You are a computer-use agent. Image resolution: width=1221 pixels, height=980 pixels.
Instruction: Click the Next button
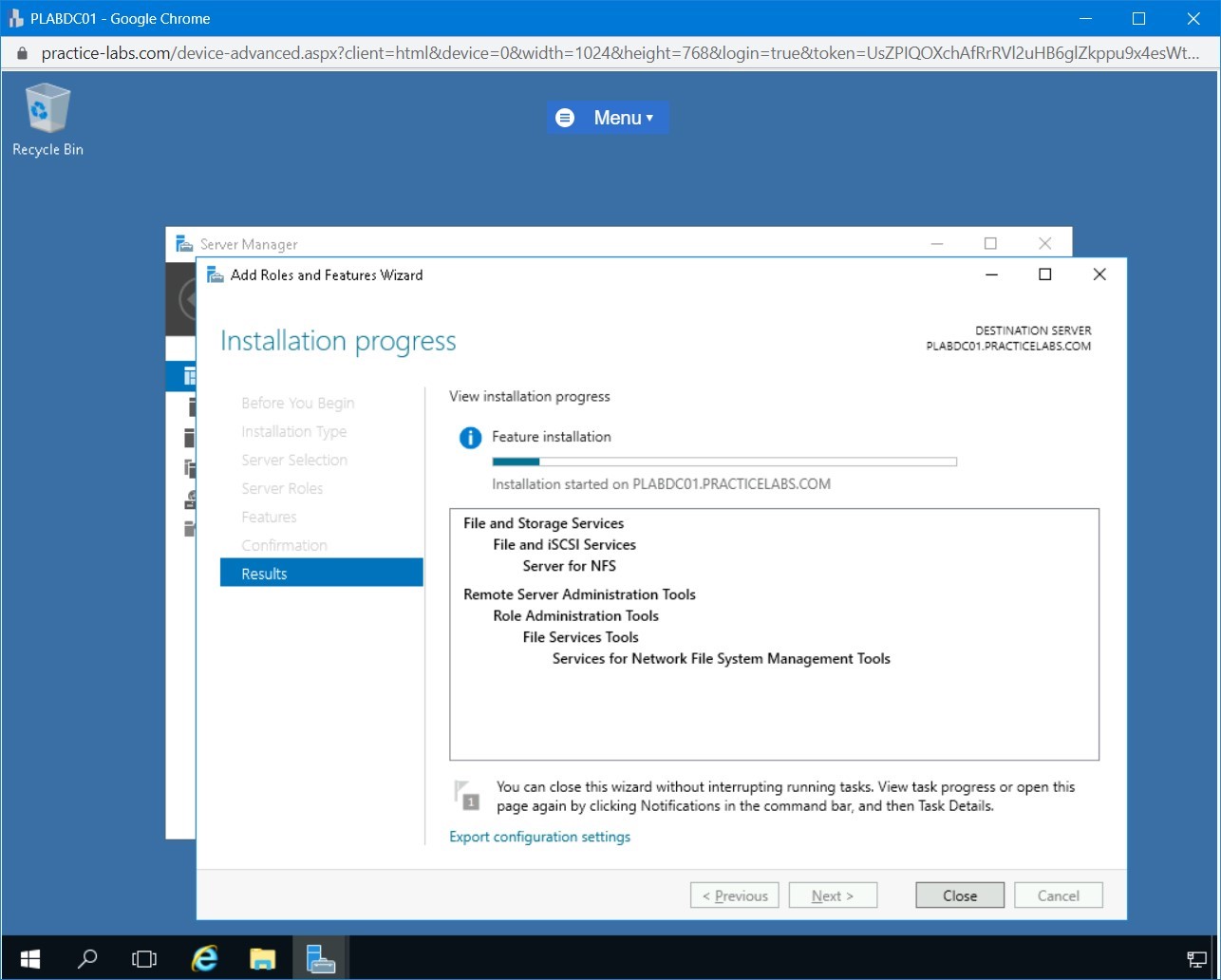pos(833,895)
